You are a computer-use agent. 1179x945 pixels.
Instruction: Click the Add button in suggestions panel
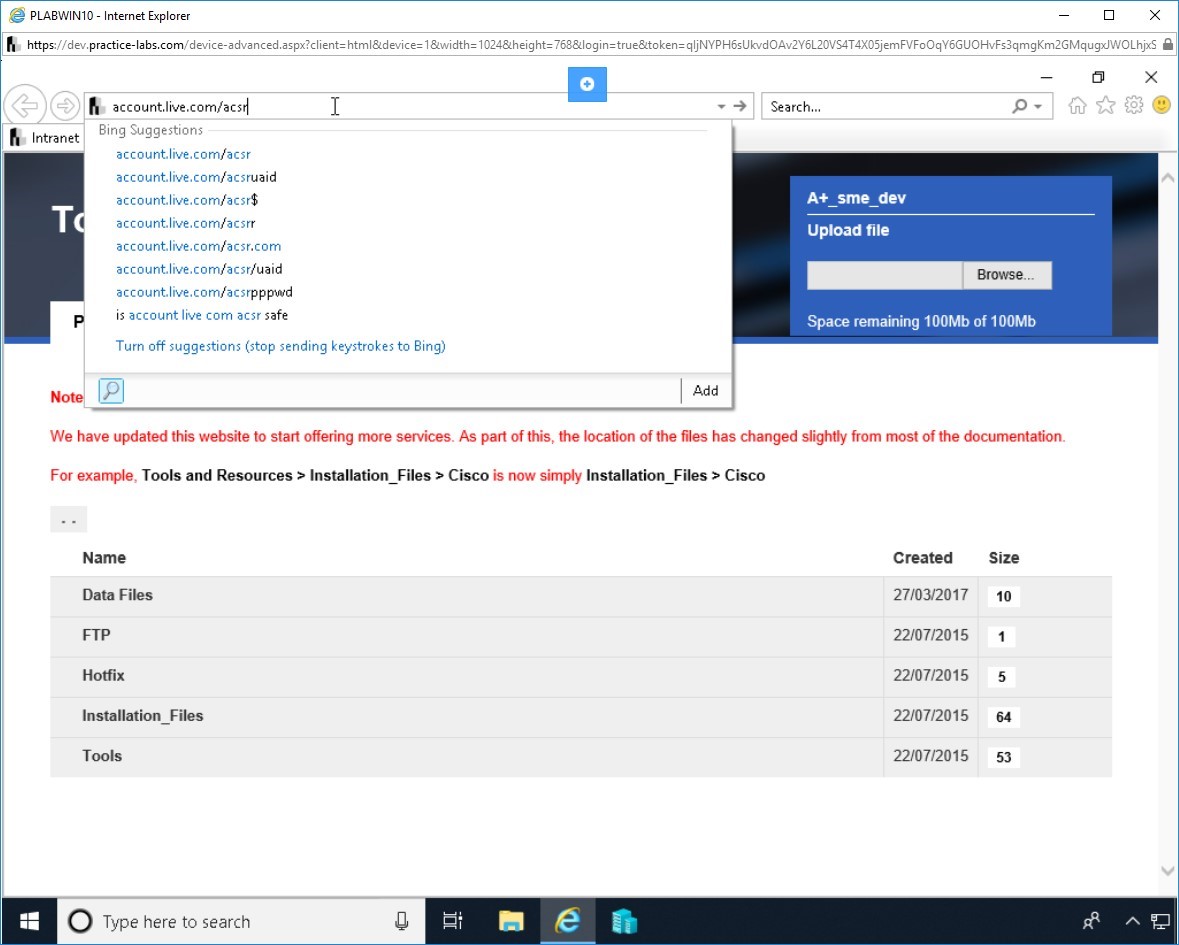tap(705, 390)
